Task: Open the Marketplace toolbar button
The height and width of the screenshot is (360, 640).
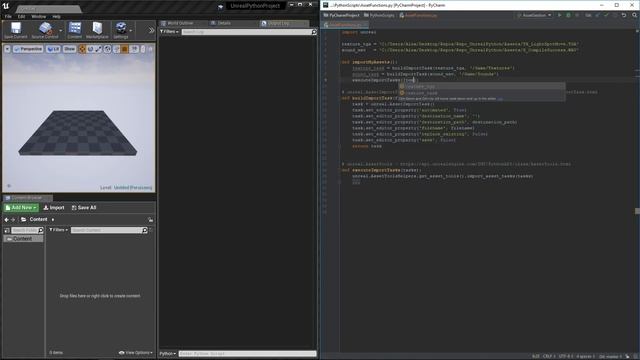Action: pos(97,31)
